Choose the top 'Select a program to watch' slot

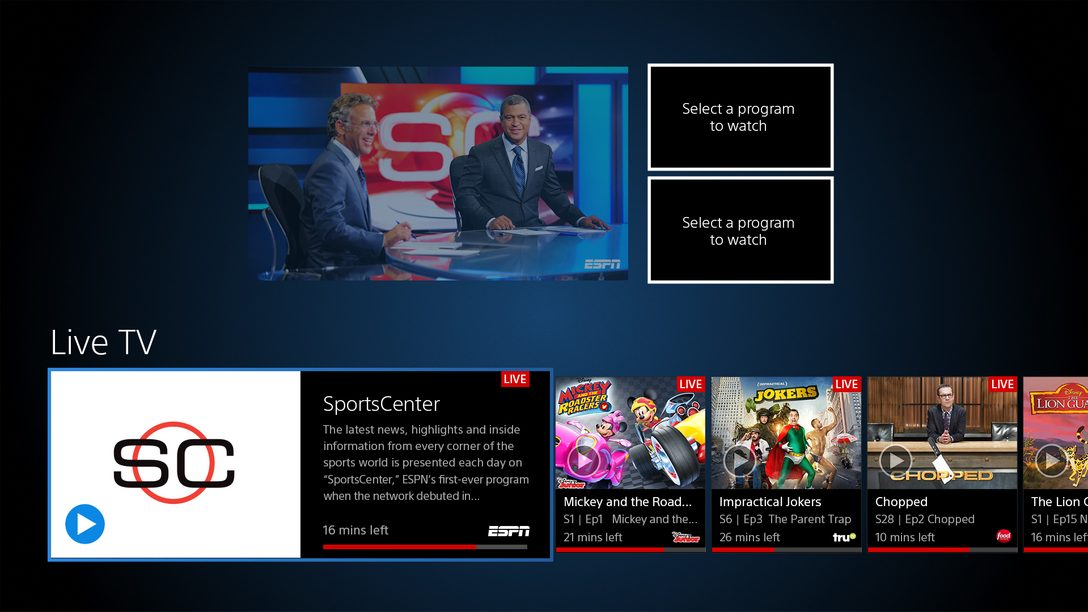(740, 117)
